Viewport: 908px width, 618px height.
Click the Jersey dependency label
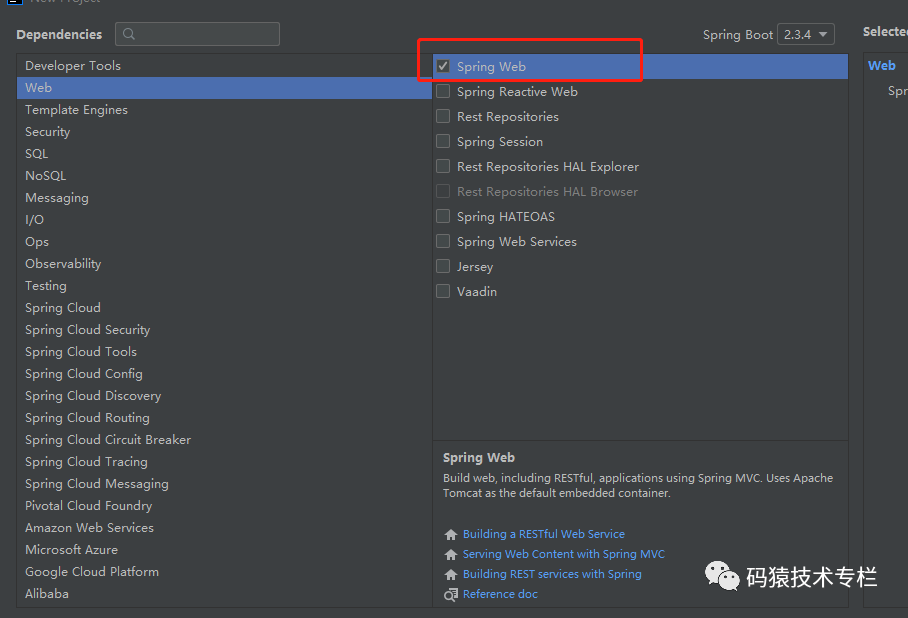pyautogui.click(x=475, y=267)
